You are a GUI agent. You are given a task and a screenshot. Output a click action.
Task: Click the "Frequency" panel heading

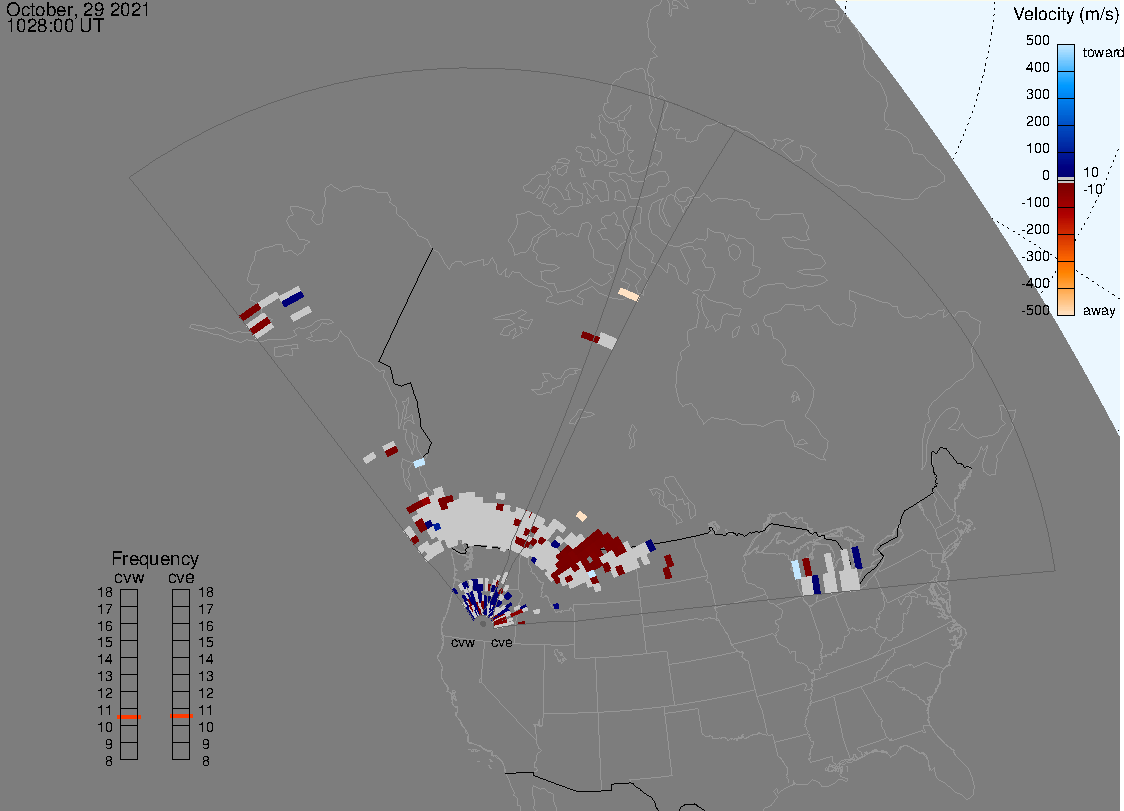point(155,559)
